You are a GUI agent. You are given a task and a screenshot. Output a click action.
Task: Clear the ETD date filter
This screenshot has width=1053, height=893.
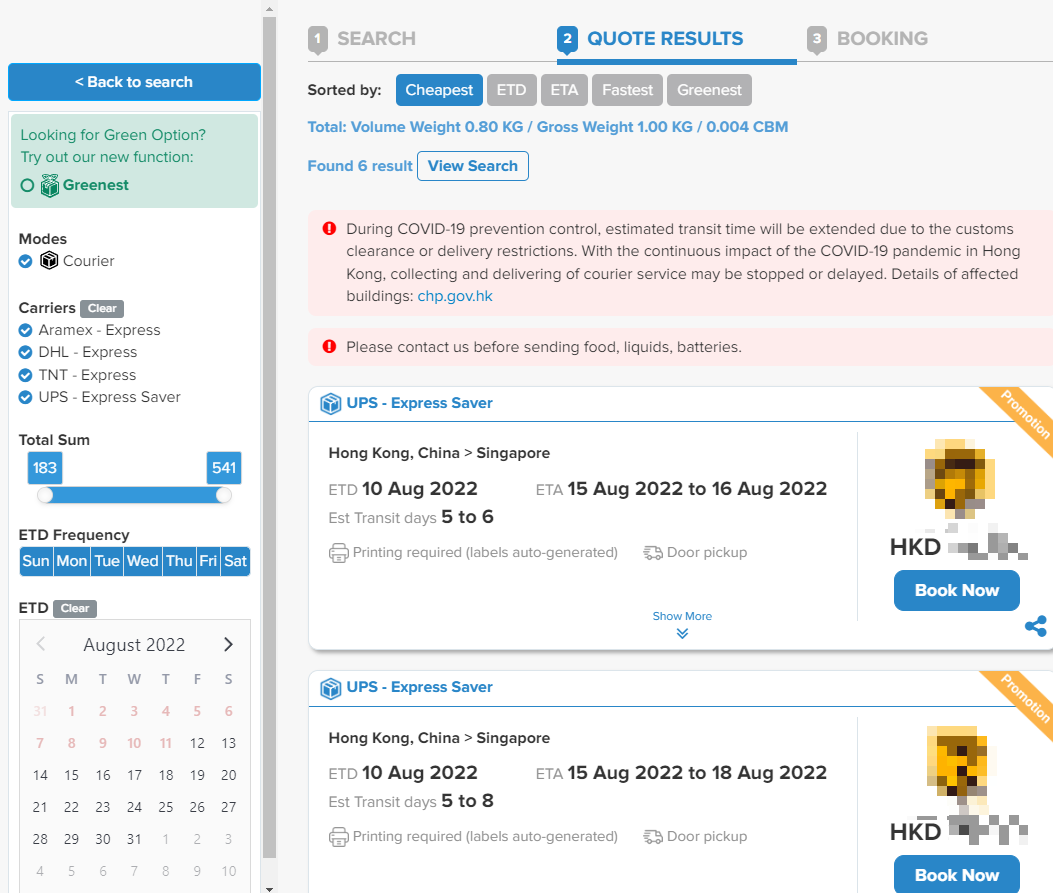click(75, 608)
